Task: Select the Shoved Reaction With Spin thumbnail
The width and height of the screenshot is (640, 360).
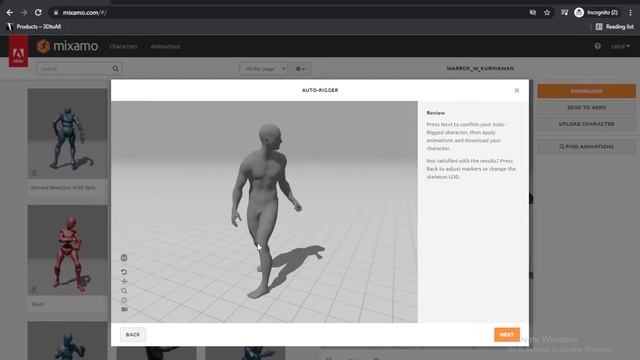Action: (x=68, y=134)
